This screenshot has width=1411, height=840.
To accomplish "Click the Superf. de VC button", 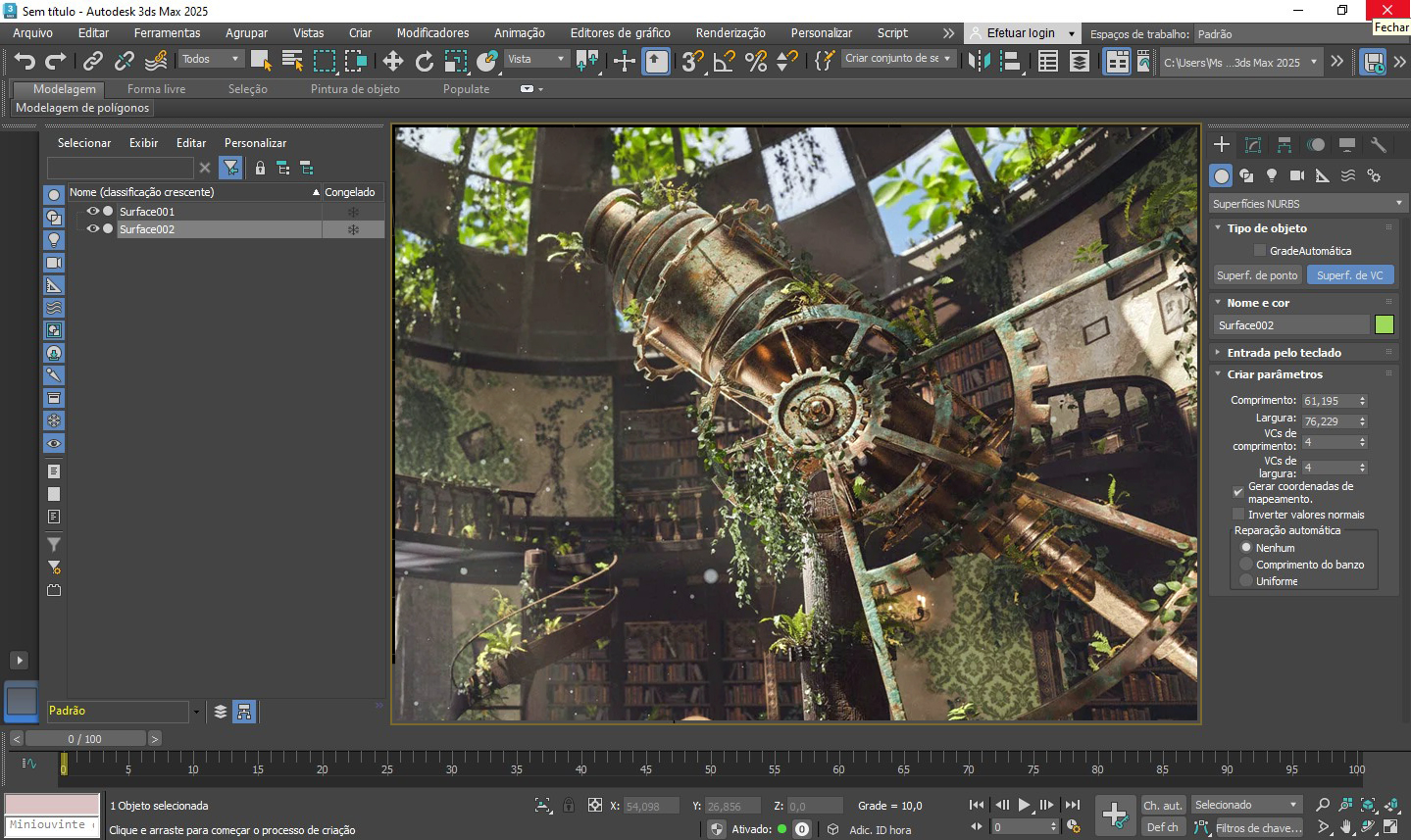I will tap(1349, 275).
